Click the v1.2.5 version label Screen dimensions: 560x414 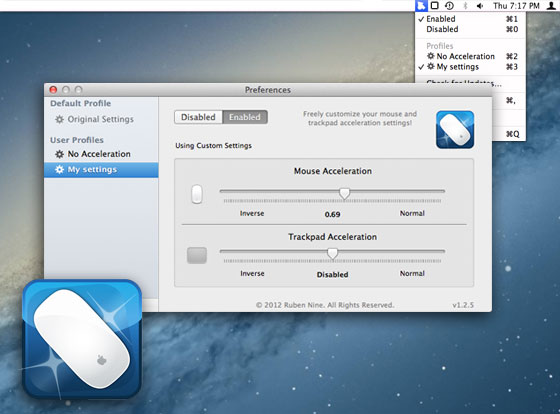[463, 305]
